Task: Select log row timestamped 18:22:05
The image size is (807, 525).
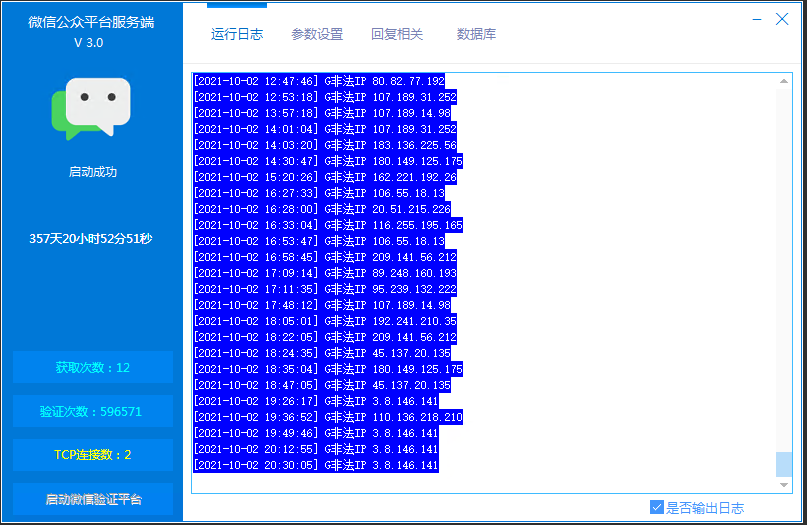Action: pyautogui.click(x=325, y=337)
